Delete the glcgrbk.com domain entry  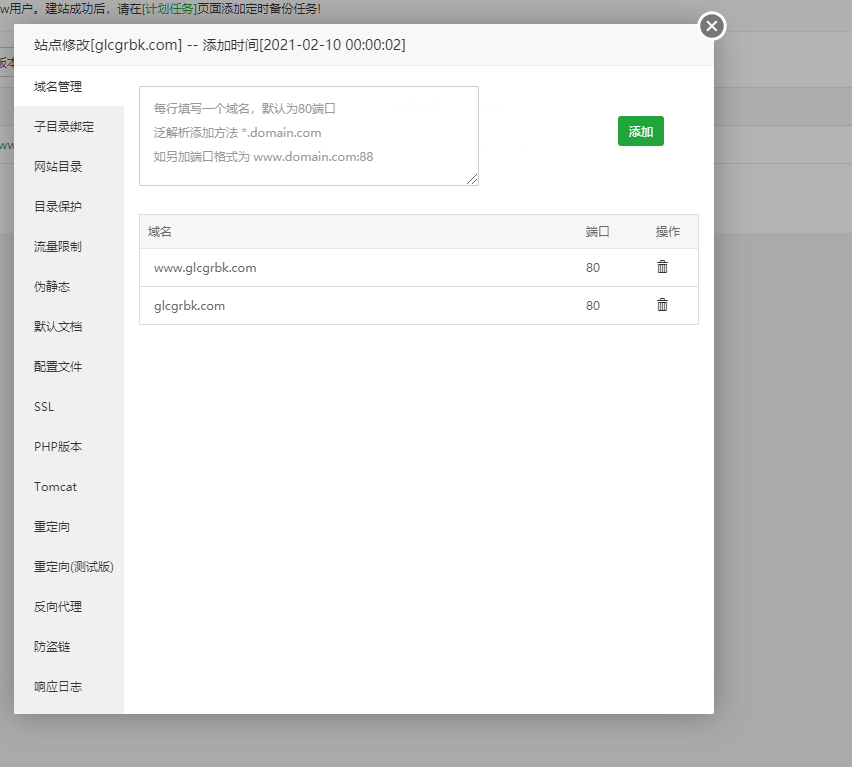coord(662,305)
